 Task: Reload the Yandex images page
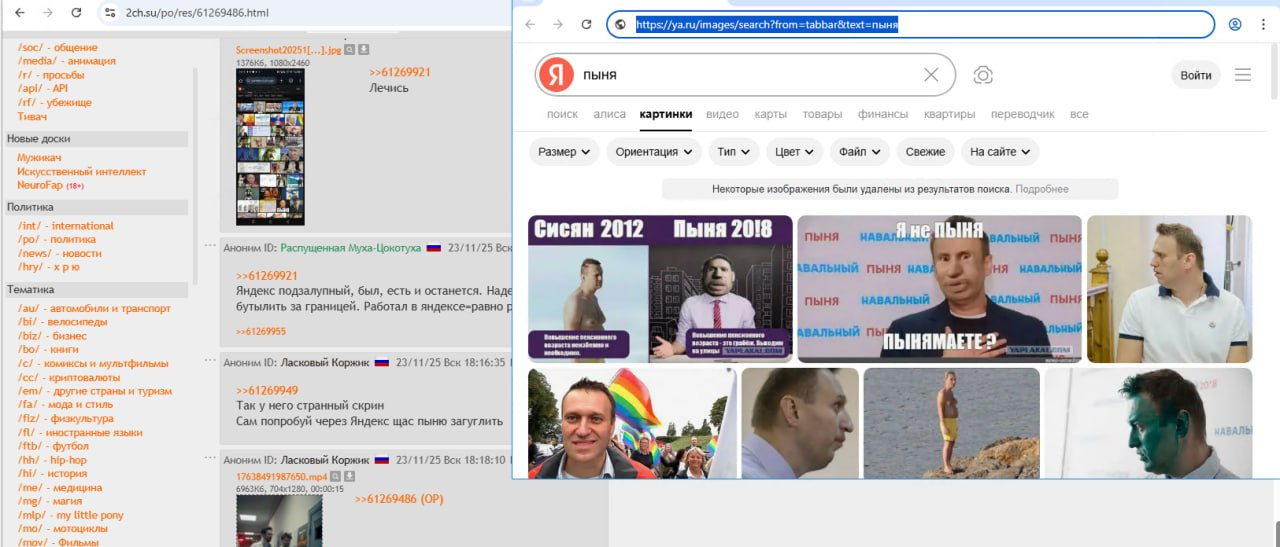coord(587,24)
